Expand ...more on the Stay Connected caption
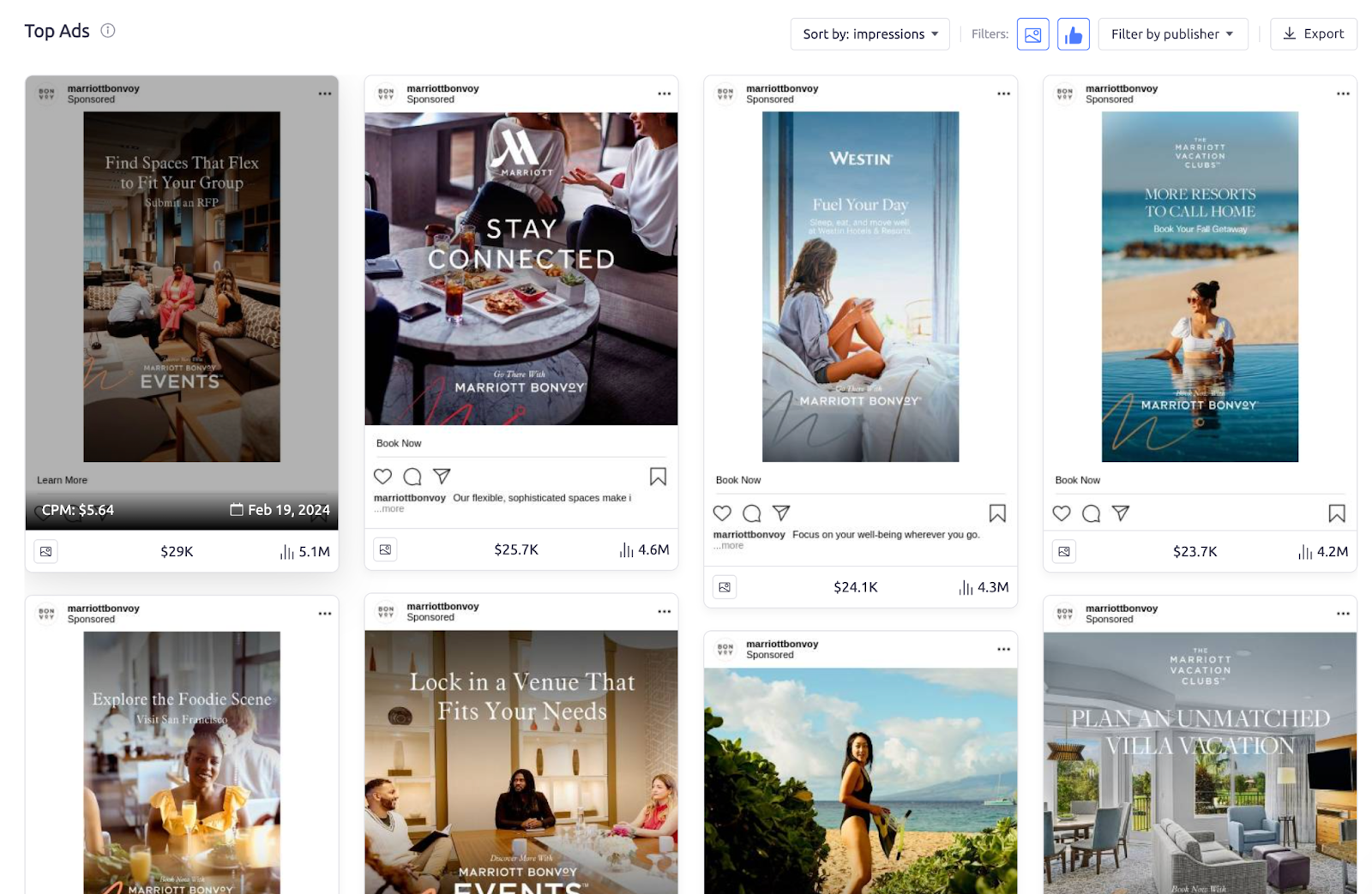 [x=389, y=509]
